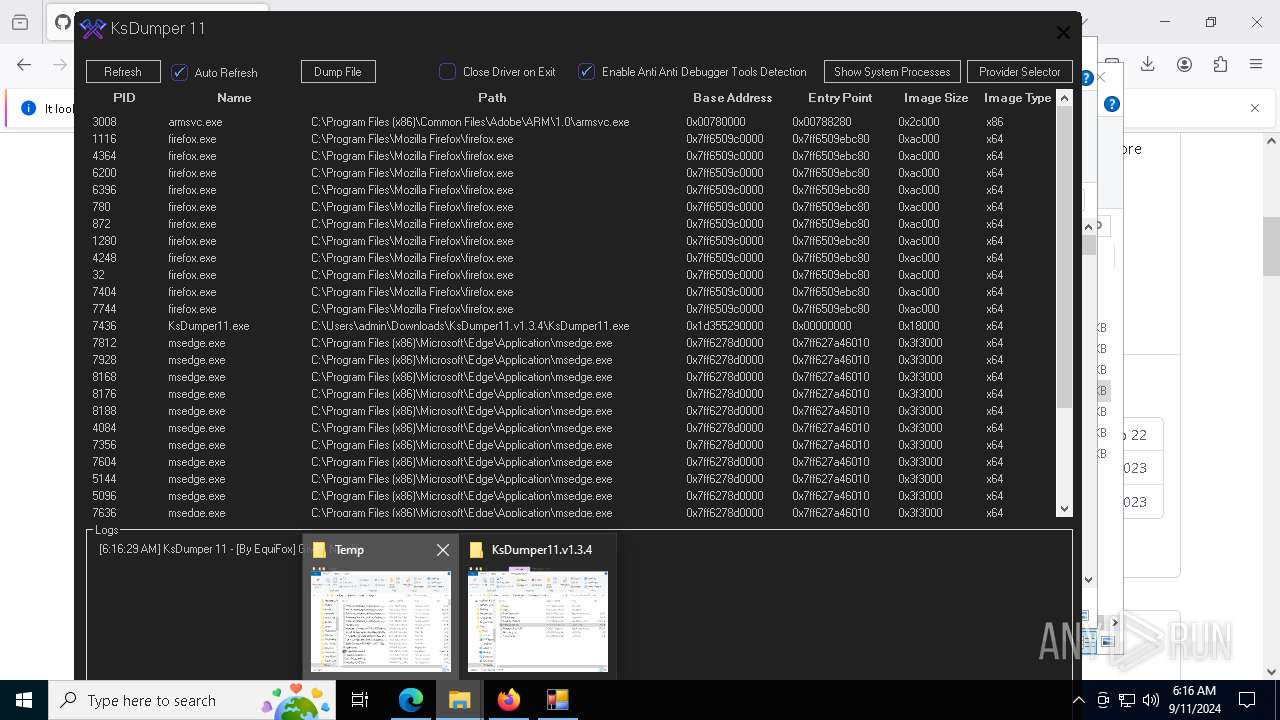Image resolution: width=1280 pixels, height=720 pixels.
Task: Click the Firefox tab list icon
Action: pos(20,22)
